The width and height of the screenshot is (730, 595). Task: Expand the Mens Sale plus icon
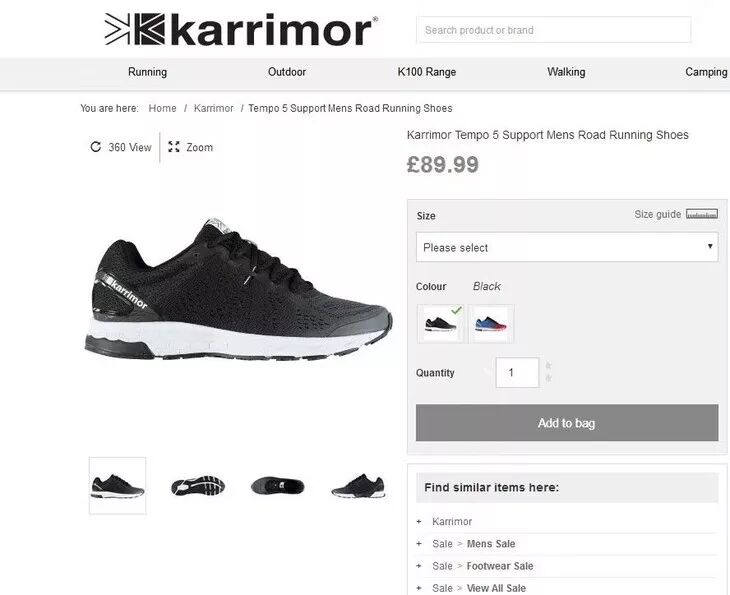tap(419, 544)
